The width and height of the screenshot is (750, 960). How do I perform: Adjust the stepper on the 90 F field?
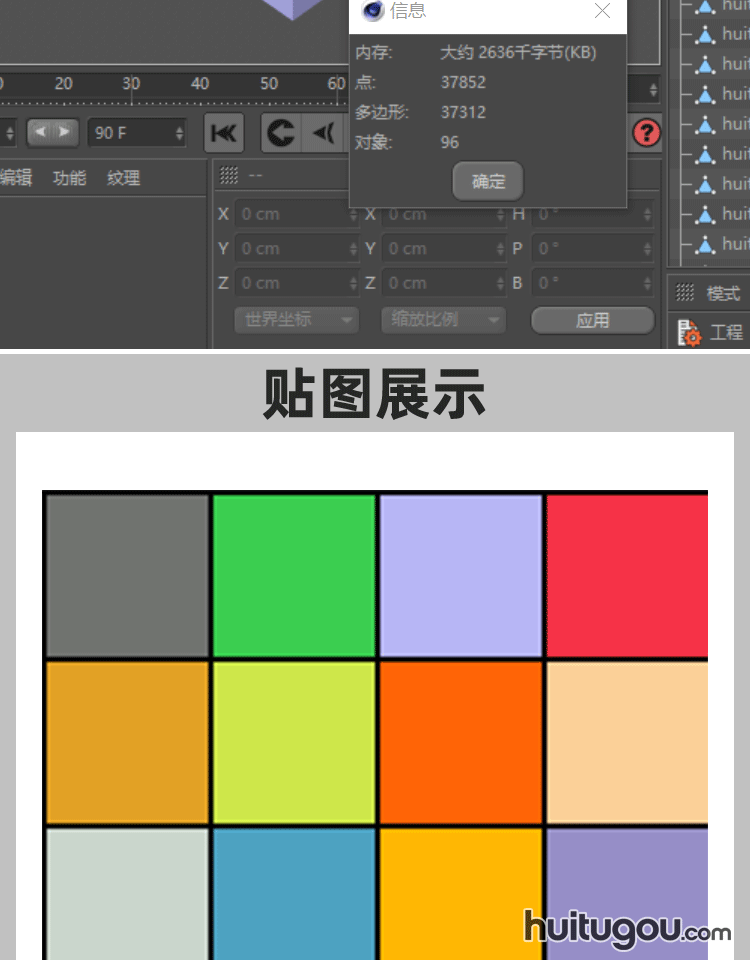coord(179,133)
